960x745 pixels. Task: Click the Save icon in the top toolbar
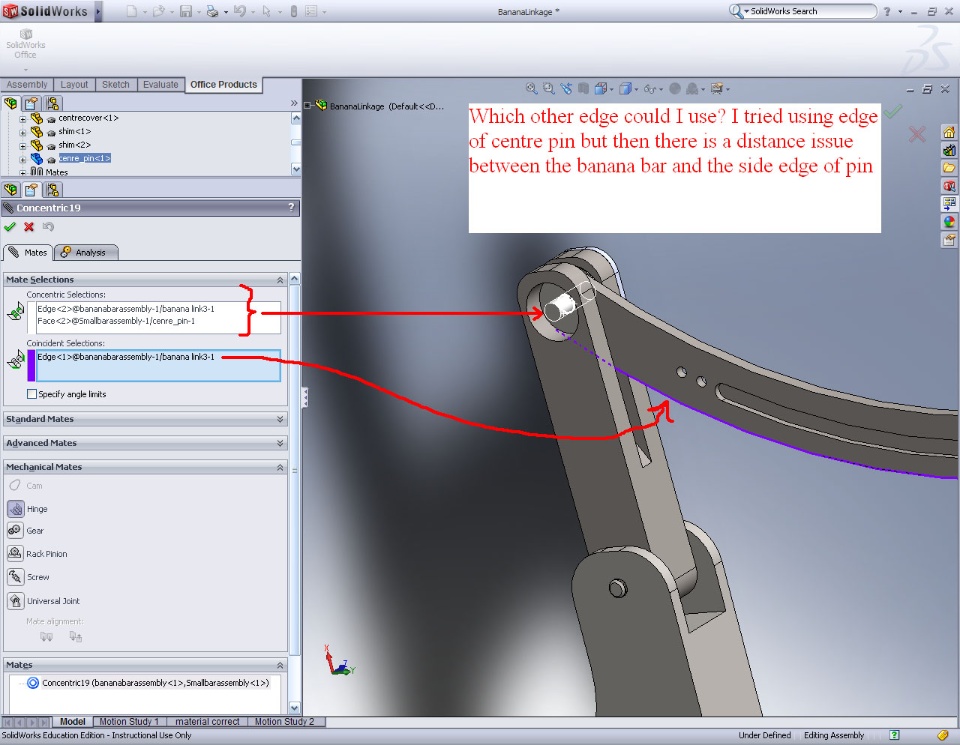pyautogui.click(x=186, y=11)
